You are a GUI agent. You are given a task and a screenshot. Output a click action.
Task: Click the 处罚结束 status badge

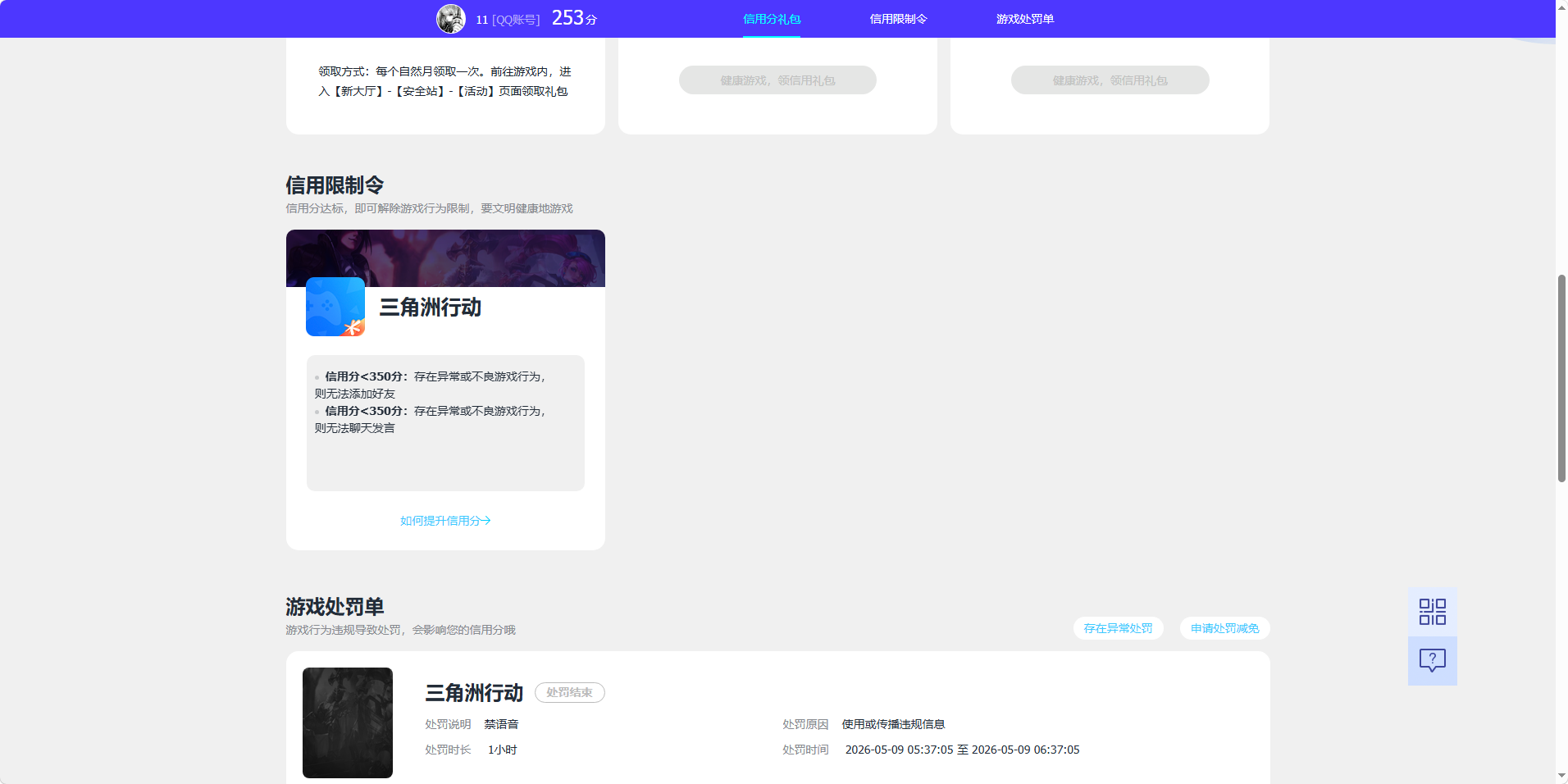569,693
